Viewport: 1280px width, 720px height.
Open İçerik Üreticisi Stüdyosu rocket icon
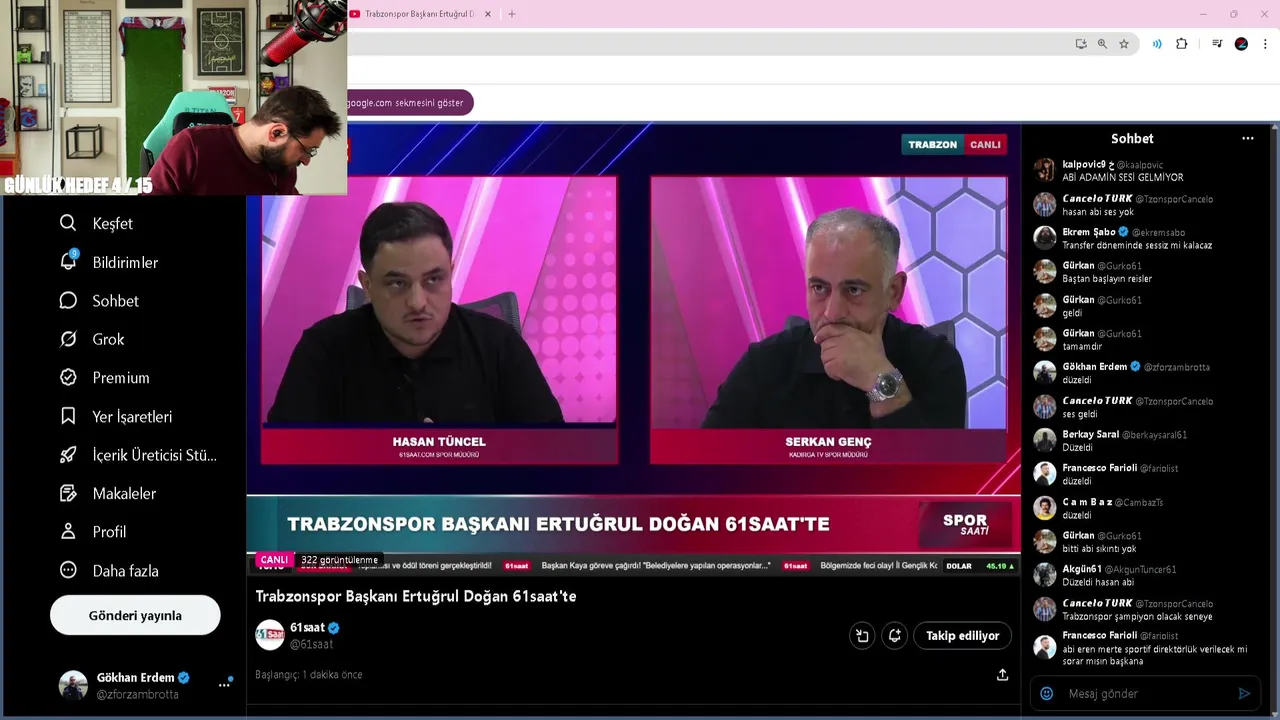coord(68,454)
